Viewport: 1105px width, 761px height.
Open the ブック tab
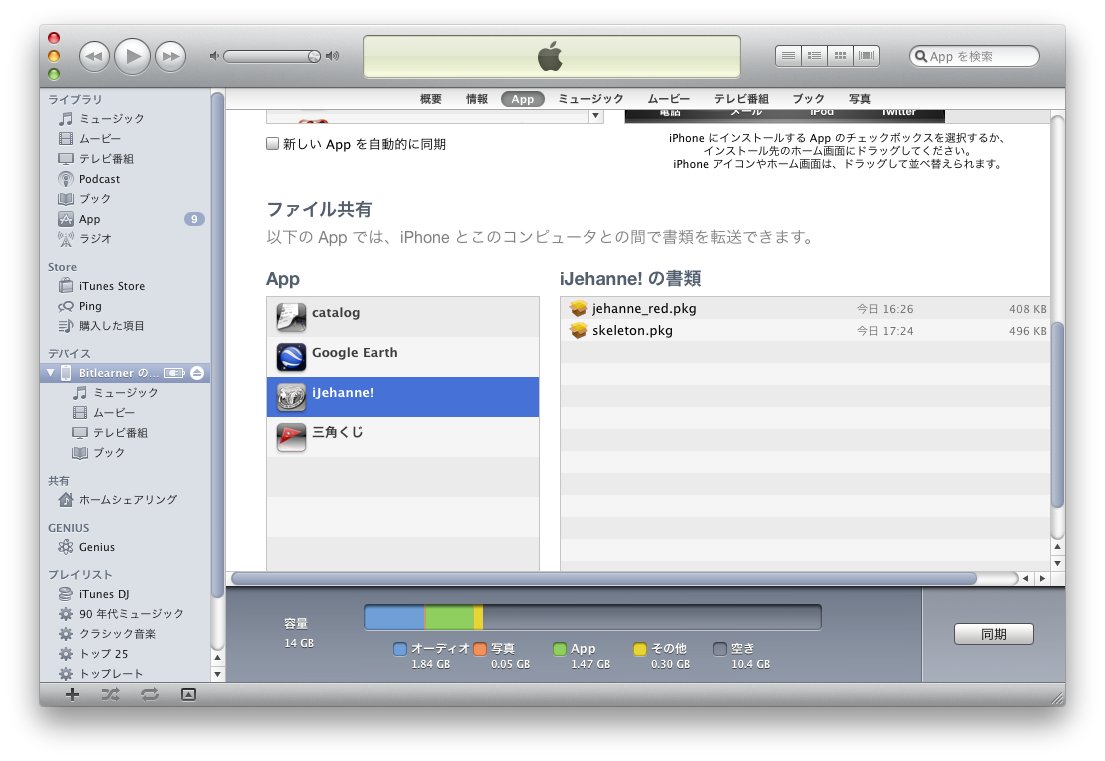tap(808, 99)
